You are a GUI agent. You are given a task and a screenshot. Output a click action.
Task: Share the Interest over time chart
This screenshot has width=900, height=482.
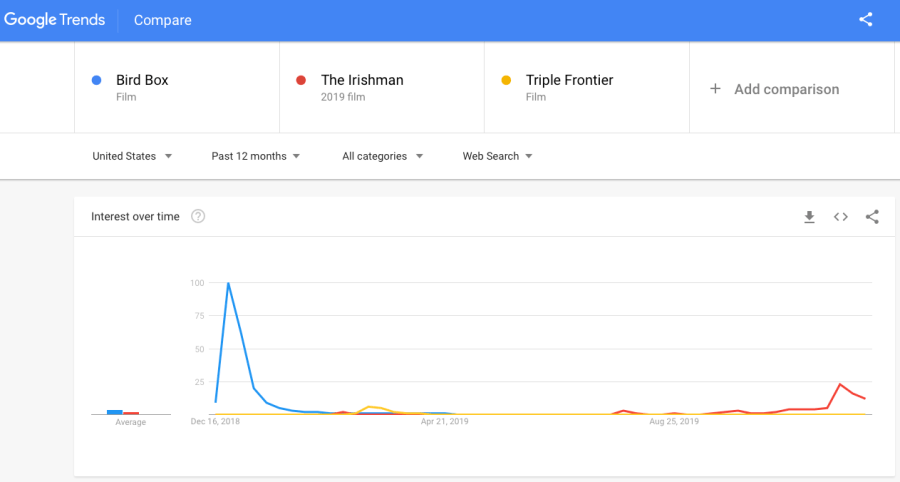872,217
